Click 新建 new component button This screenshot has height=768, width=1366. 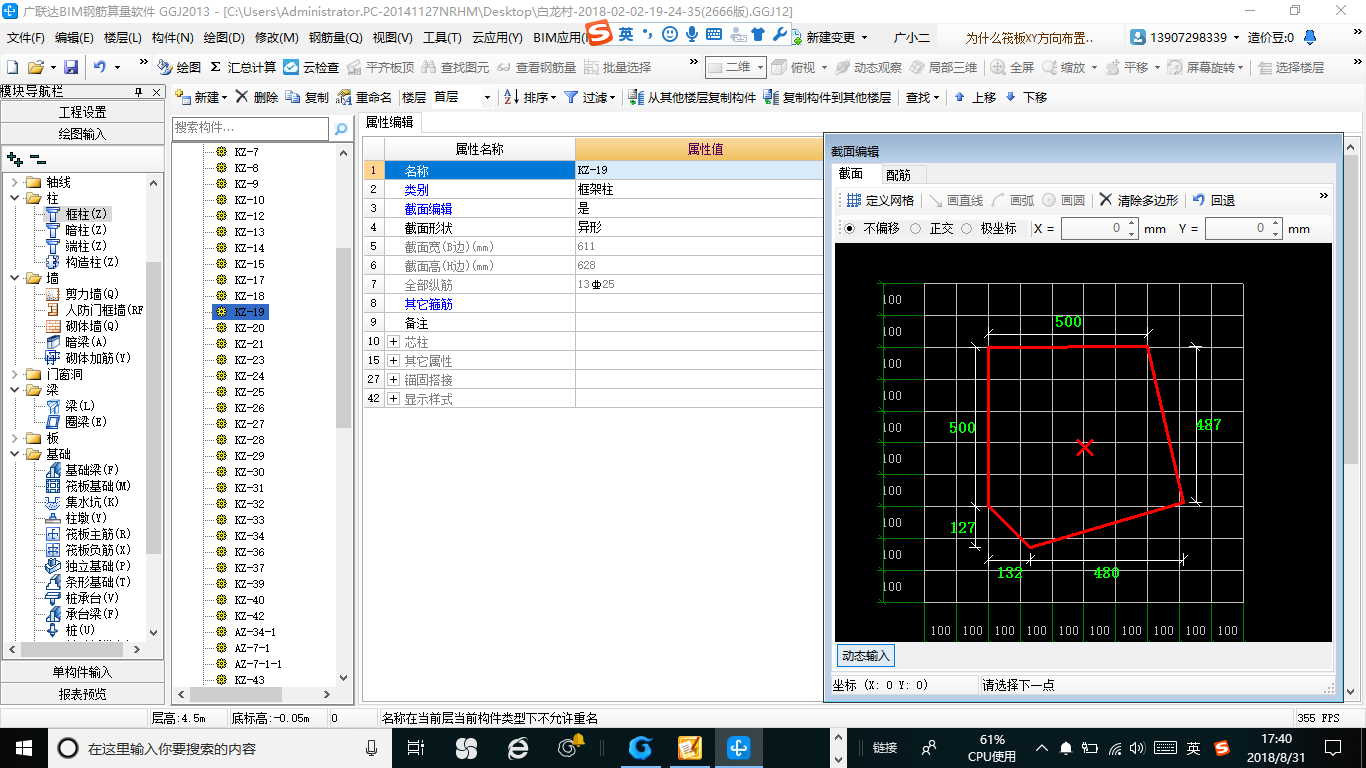201,97
